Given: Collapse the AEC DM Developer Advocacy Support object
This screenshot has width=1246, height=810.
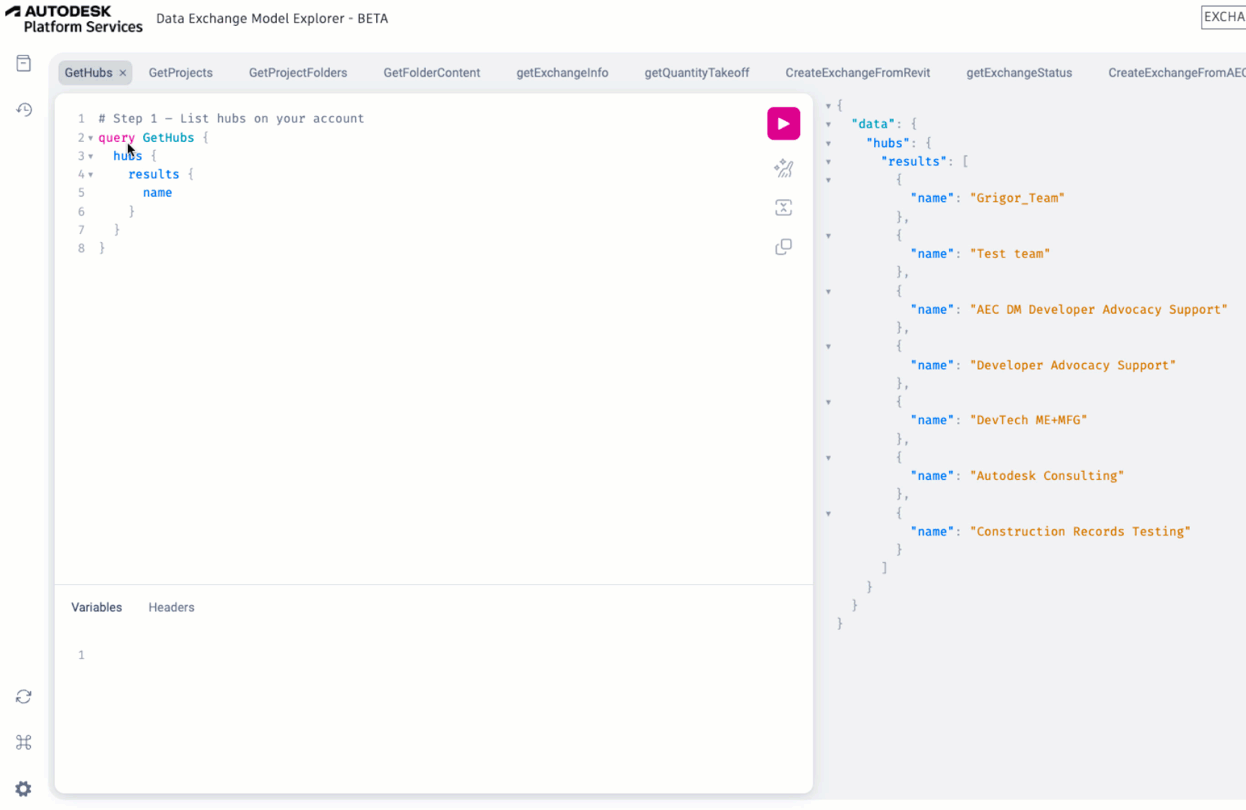Looking at the screenshot, I should [828, 292].
